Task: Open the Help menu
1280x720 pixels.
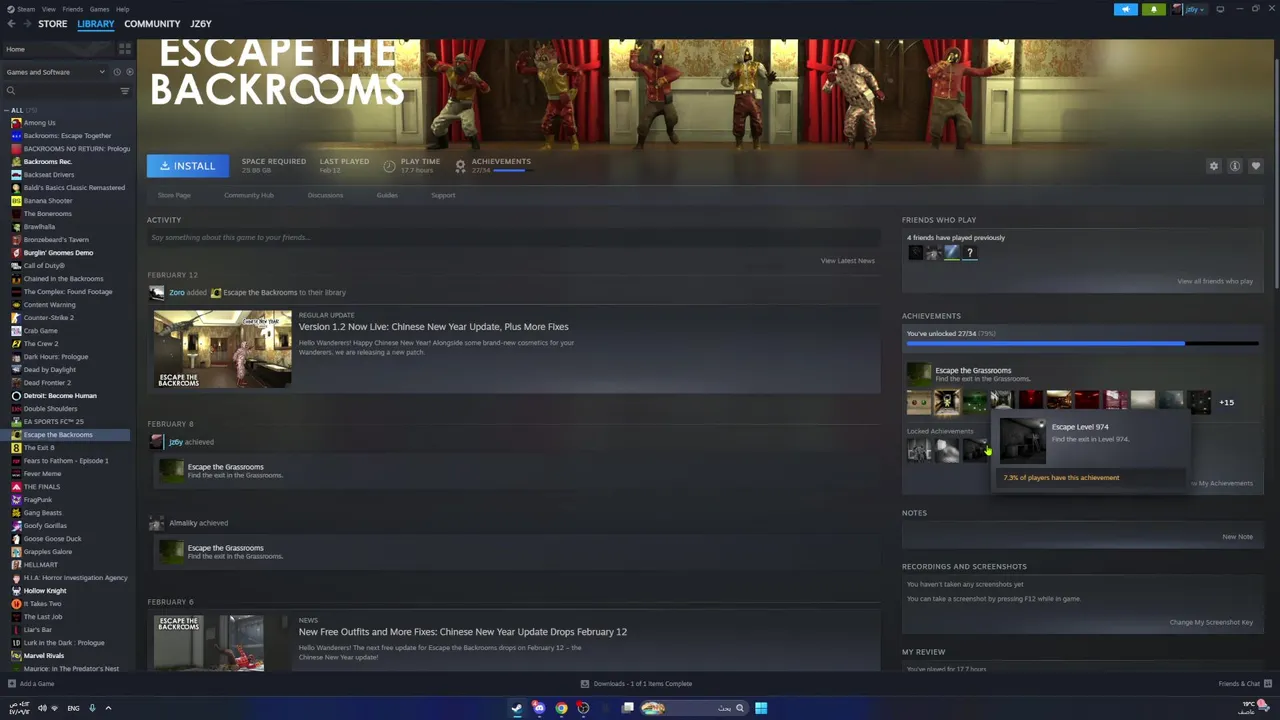Action: 122,9
